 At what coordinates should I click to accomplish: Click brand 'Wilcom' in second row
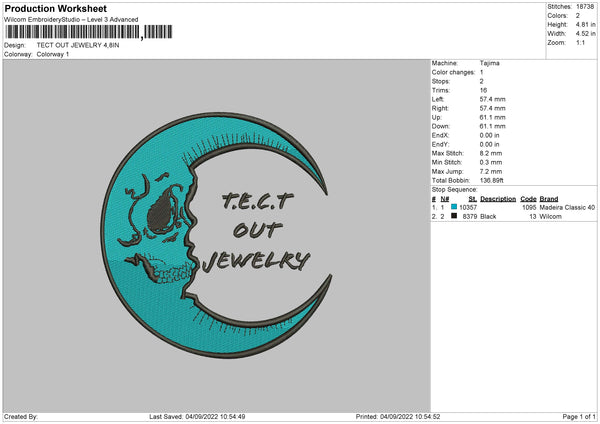pyautogui.click(x=551, y=217)
